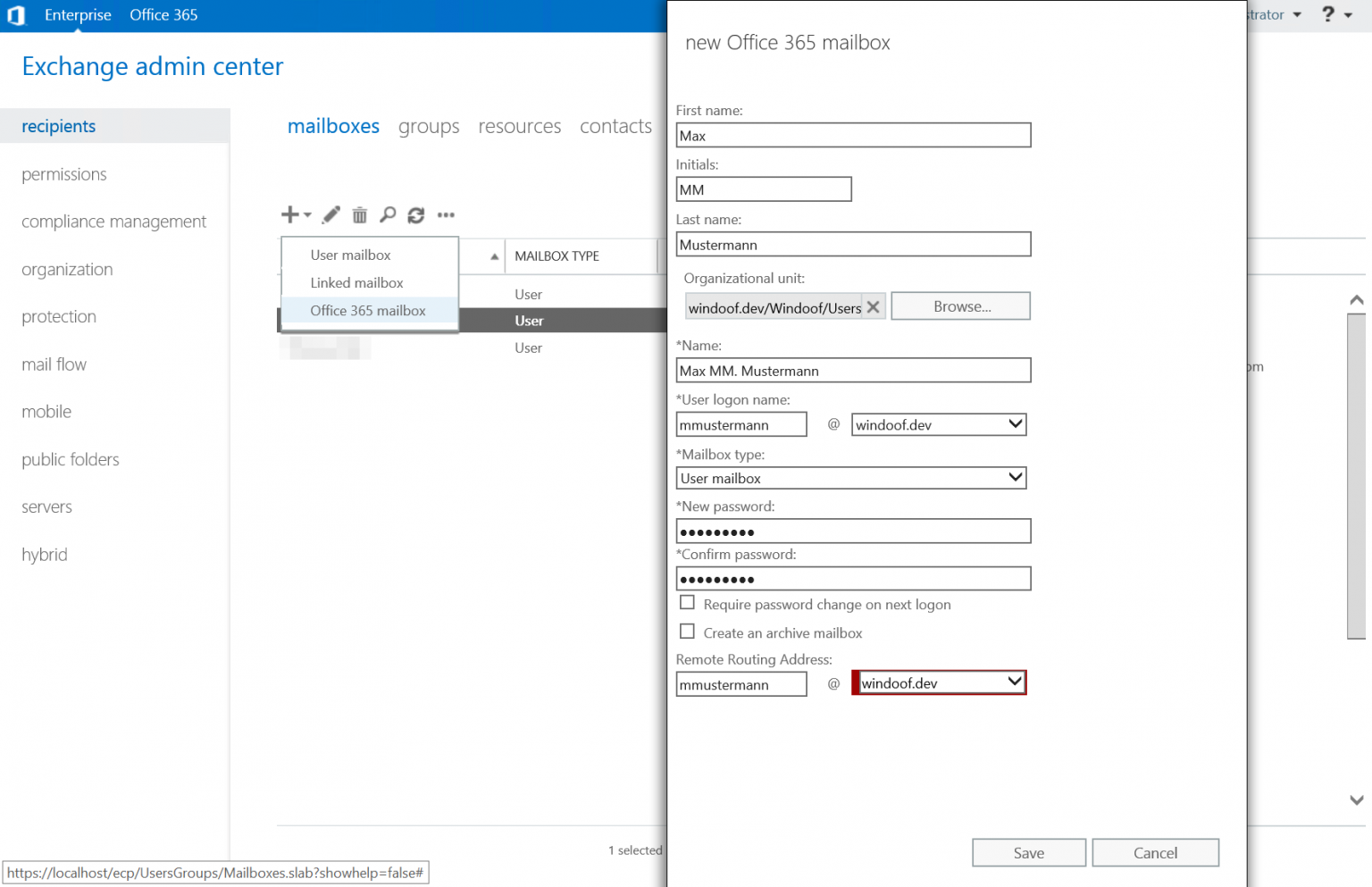Viewport: 1372px width, 887px height.
Task: Click the delete trash icon
Action: pyautogui.click(x=359, y=214)
